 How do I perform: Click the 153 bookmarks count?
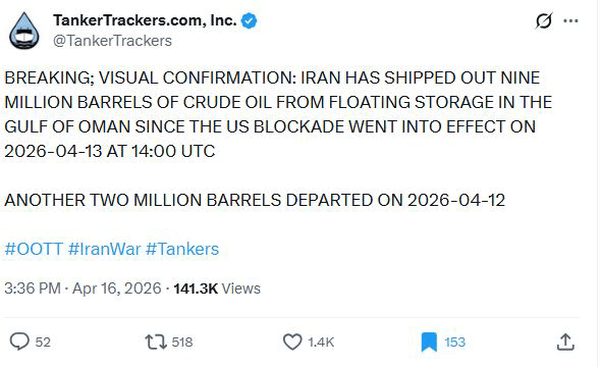tap(455, 342)
